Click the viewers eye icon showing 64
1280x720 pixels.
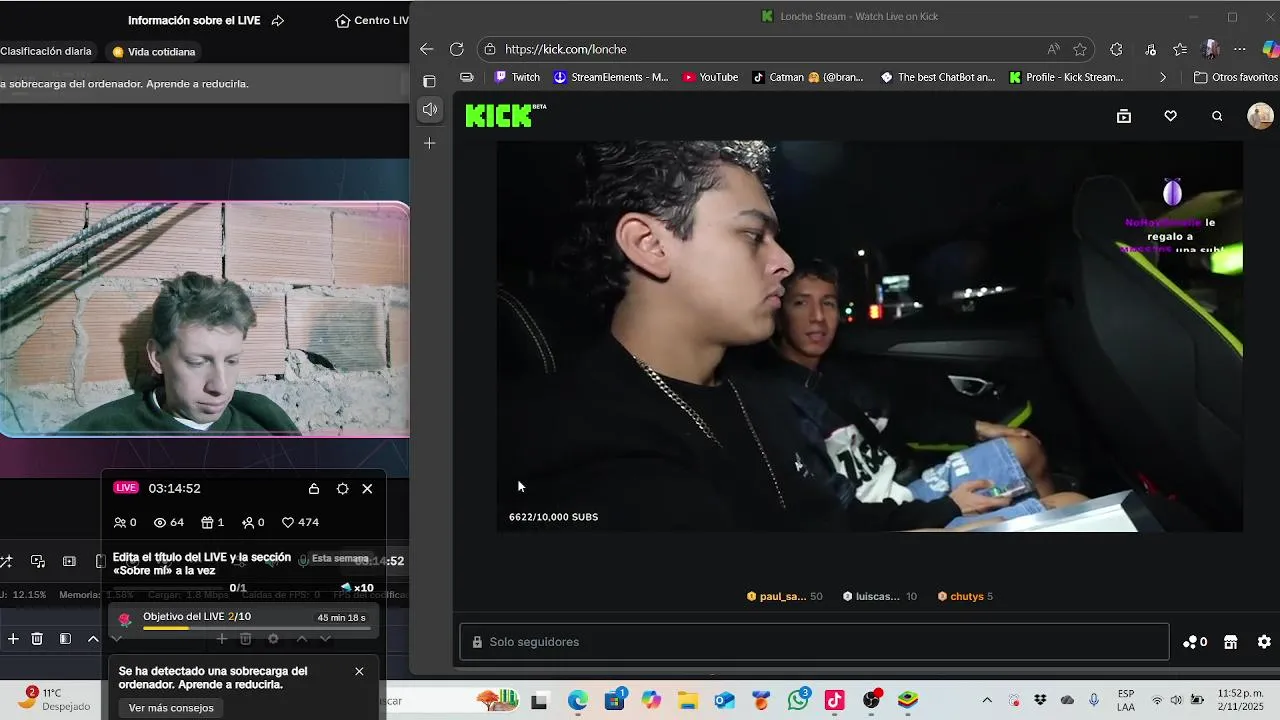pyautogui.click(x=160, y=522)
